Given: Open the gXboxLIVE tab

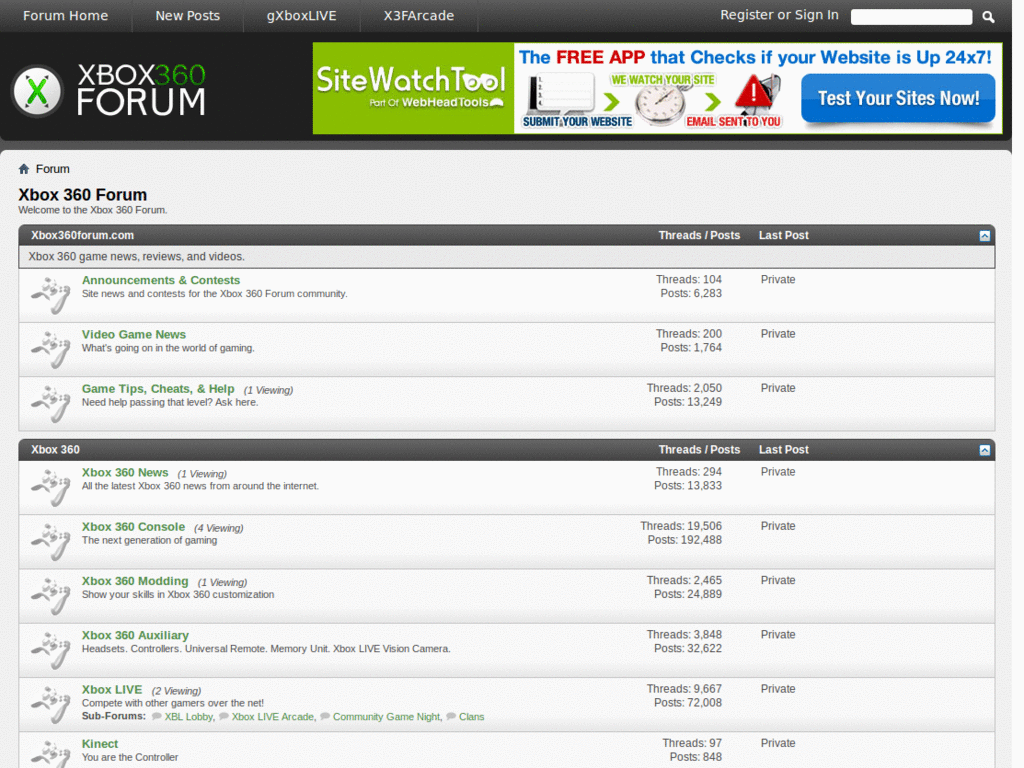Looking at the screenshot, I should click(302, 16).
